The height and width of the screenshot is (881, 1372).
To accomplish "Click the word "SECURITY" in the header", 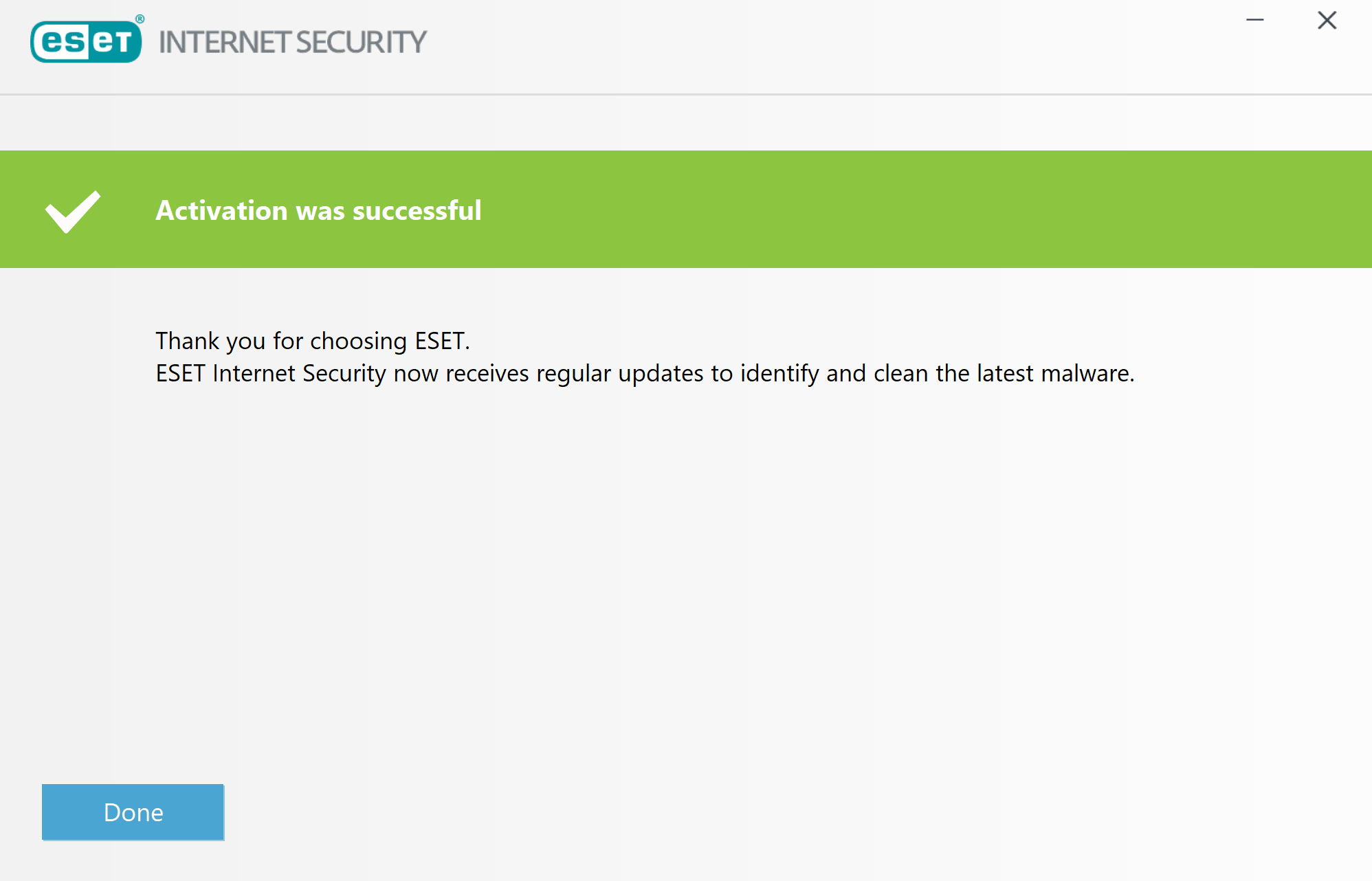I will 362,43.
